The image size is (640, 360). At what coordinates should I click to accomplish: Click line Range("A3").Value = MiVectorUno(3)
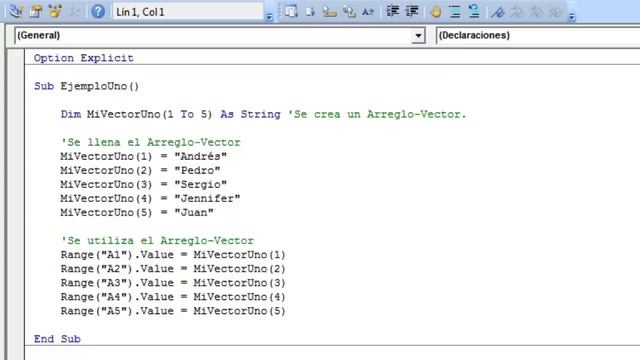click(x=173, y=283)
